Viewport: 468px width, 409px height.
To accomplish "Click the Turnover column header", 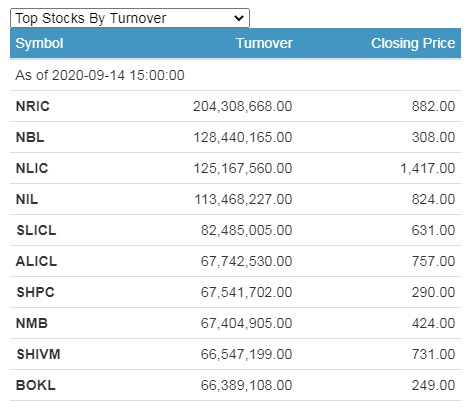I will tap(264, 43).
